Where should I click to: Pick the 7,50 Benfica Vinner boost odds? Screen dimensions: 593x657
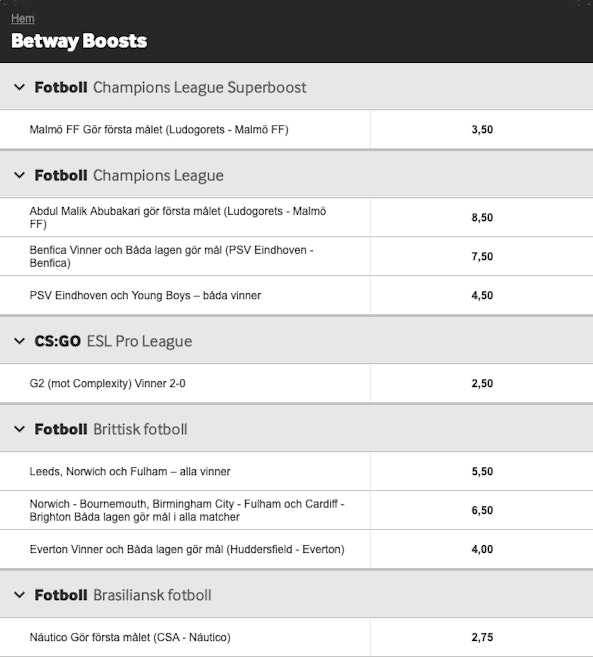click(x=482, y=256)
